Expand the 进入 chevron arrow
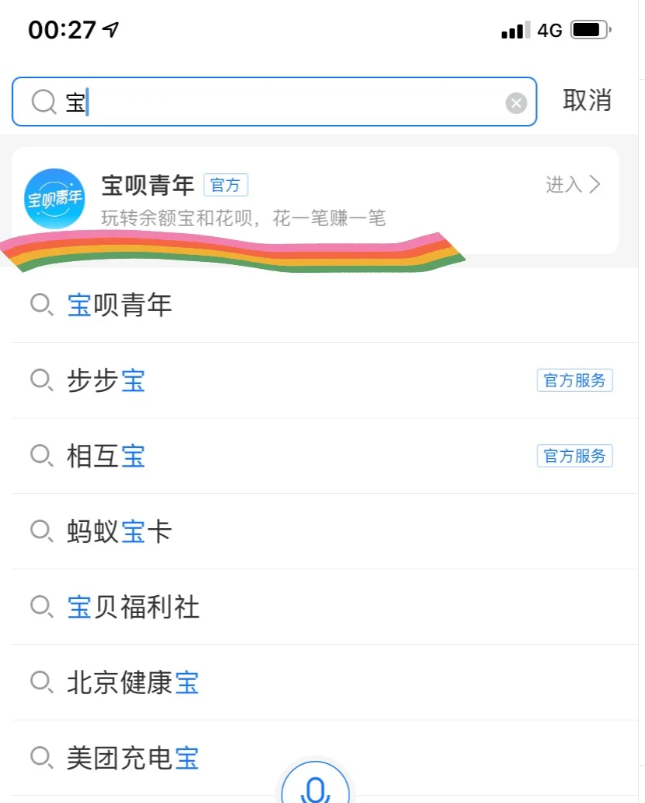This screenshot has width=645, height=803. coord(594,184)
